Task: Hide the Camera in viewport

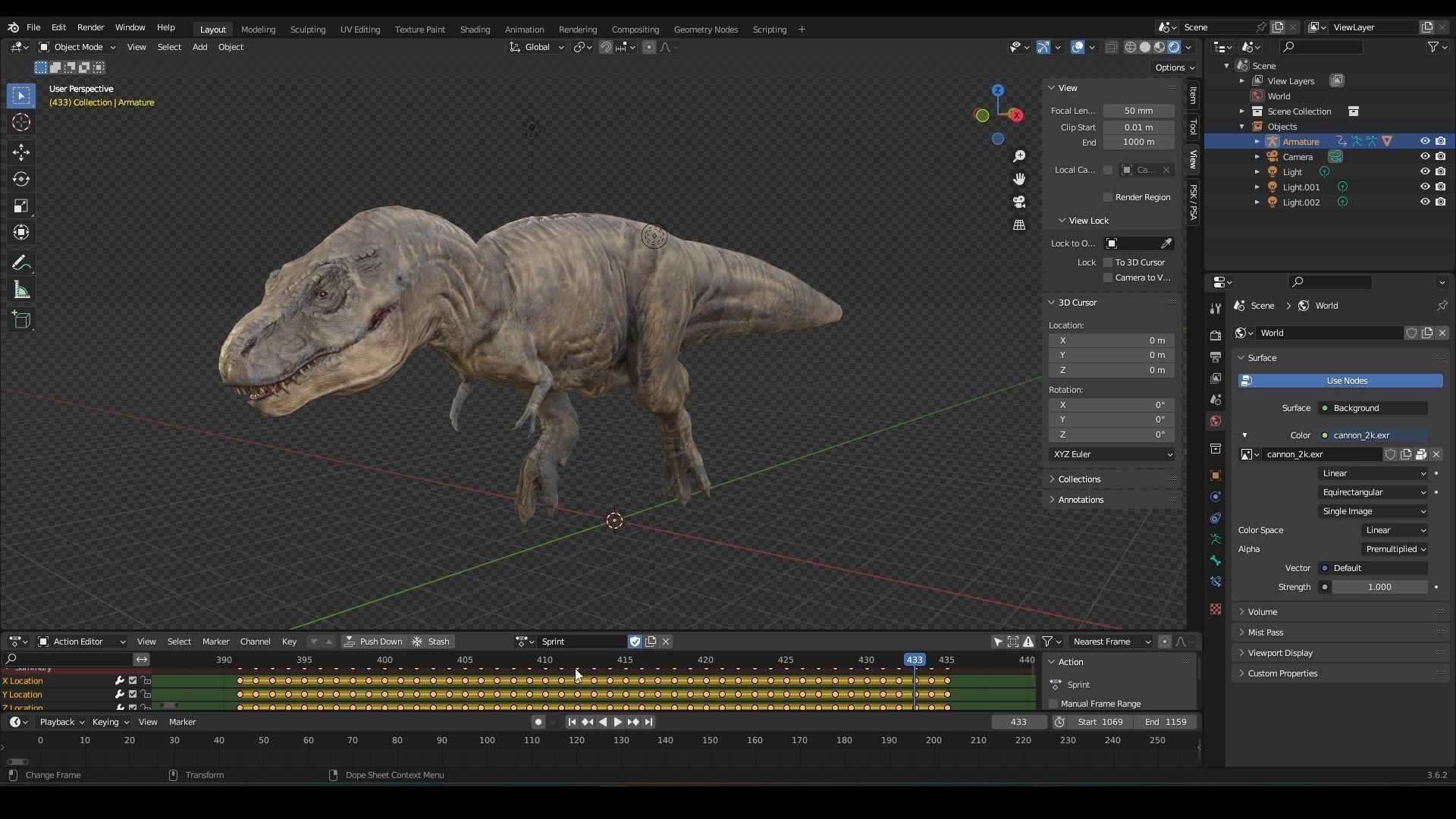Action: [1425, 156]
